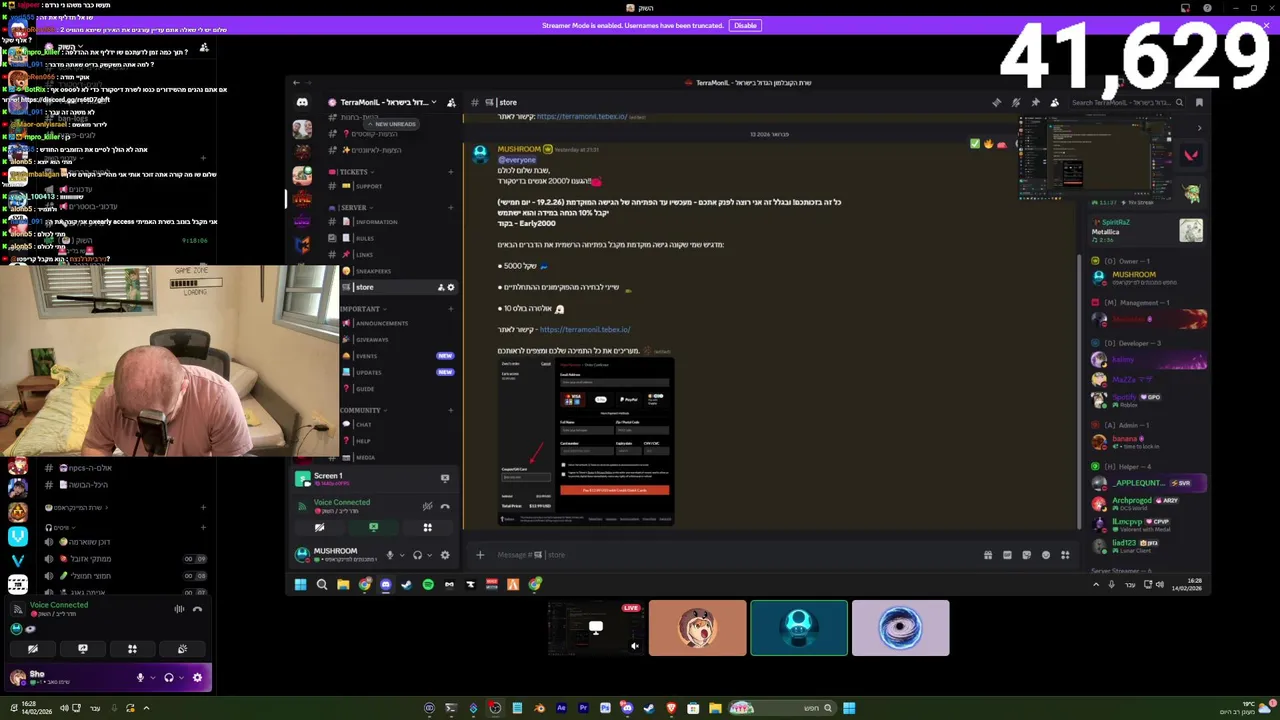Screen dimensions: 1280x720
Task: Open threads icon in store channel header
Action: click(x=996, y=102)
